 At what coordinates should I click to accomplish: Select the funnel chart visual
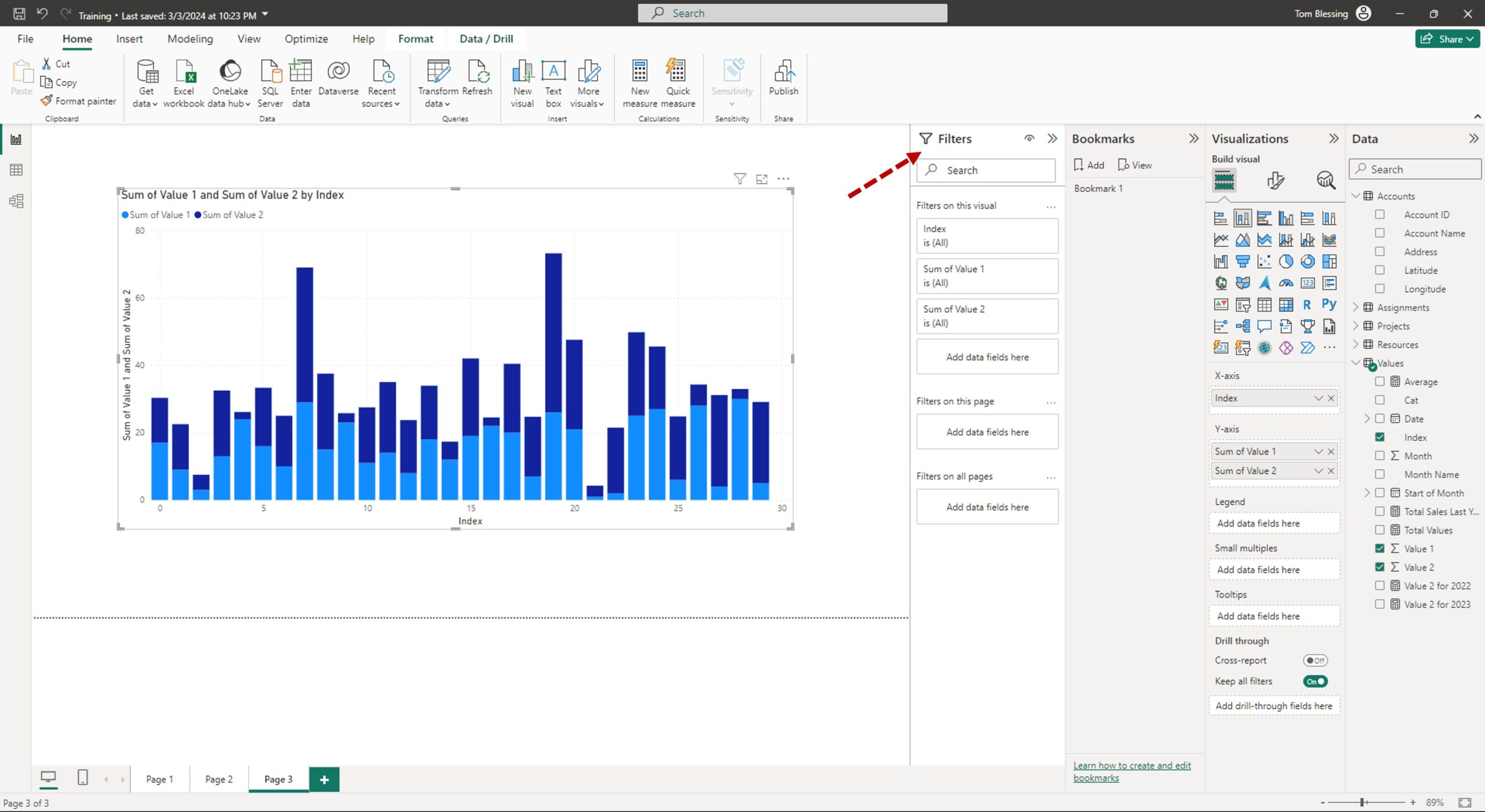[1243, 261]
